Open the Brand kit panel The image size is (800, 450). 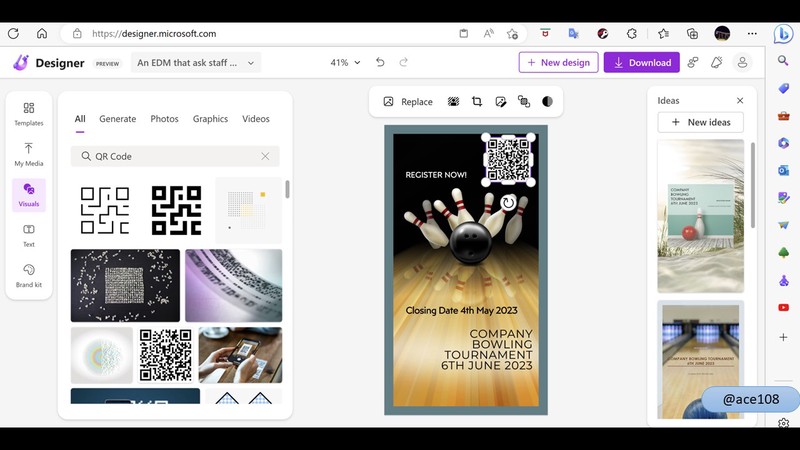[29, 276]
